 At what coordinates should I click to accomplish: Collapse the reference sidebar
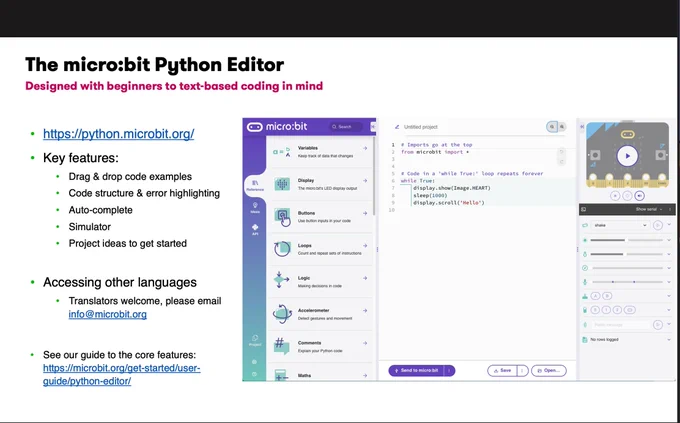click(373, 127)
